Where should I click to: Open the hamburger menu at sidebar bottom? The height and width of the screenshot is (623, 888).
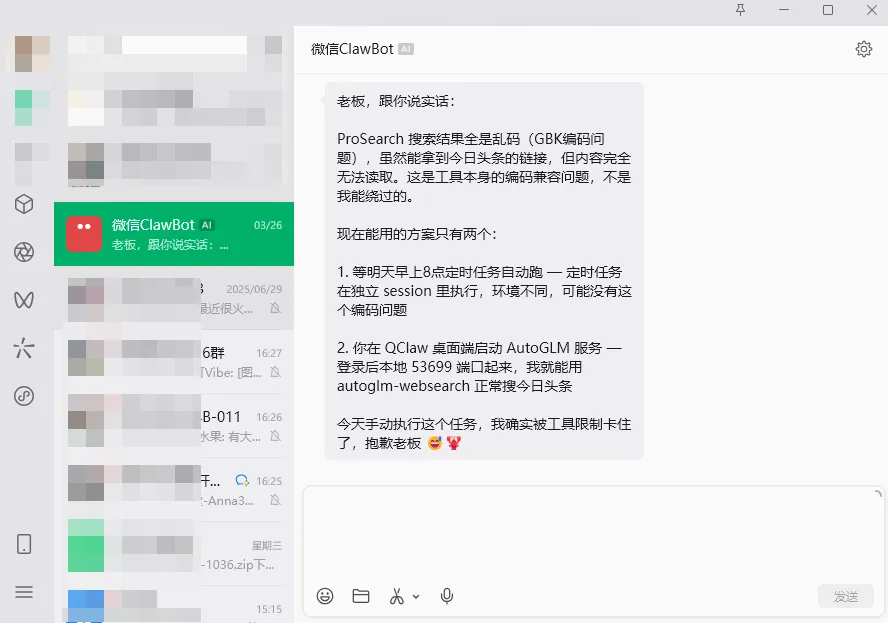24,592
